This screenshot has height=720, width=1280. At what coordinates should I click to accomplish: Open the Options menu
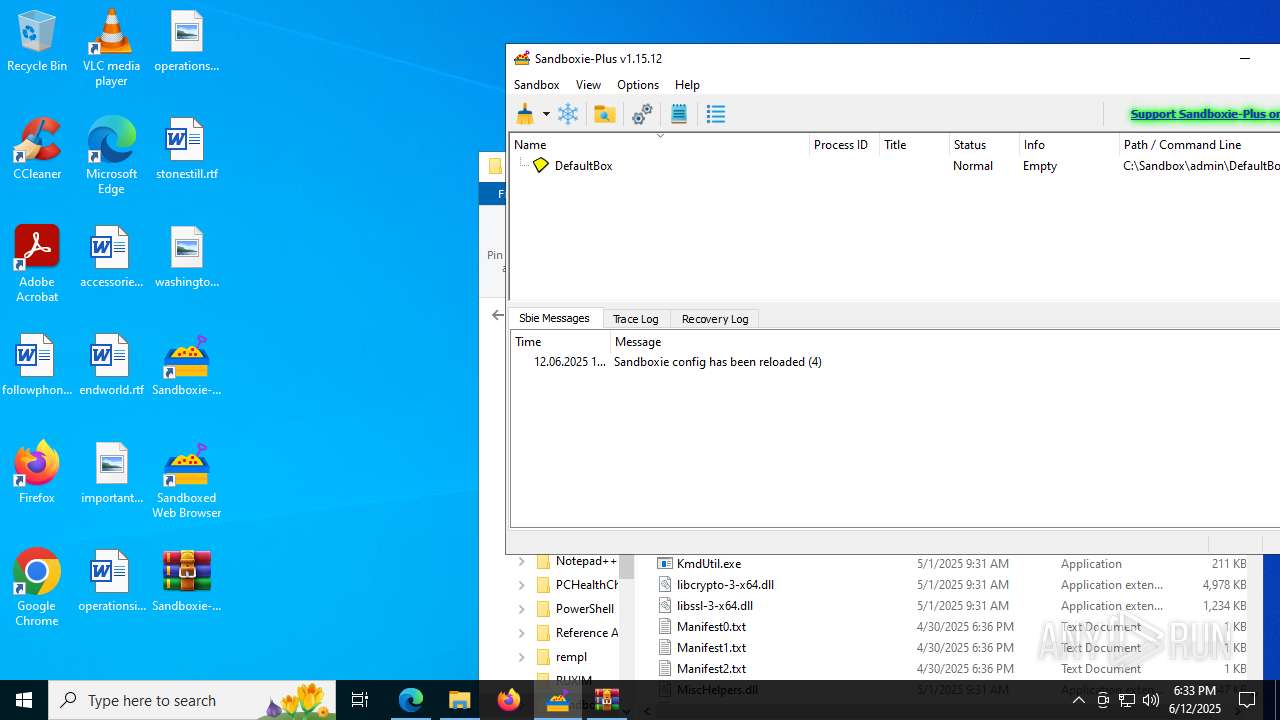[x=638, y=85]
